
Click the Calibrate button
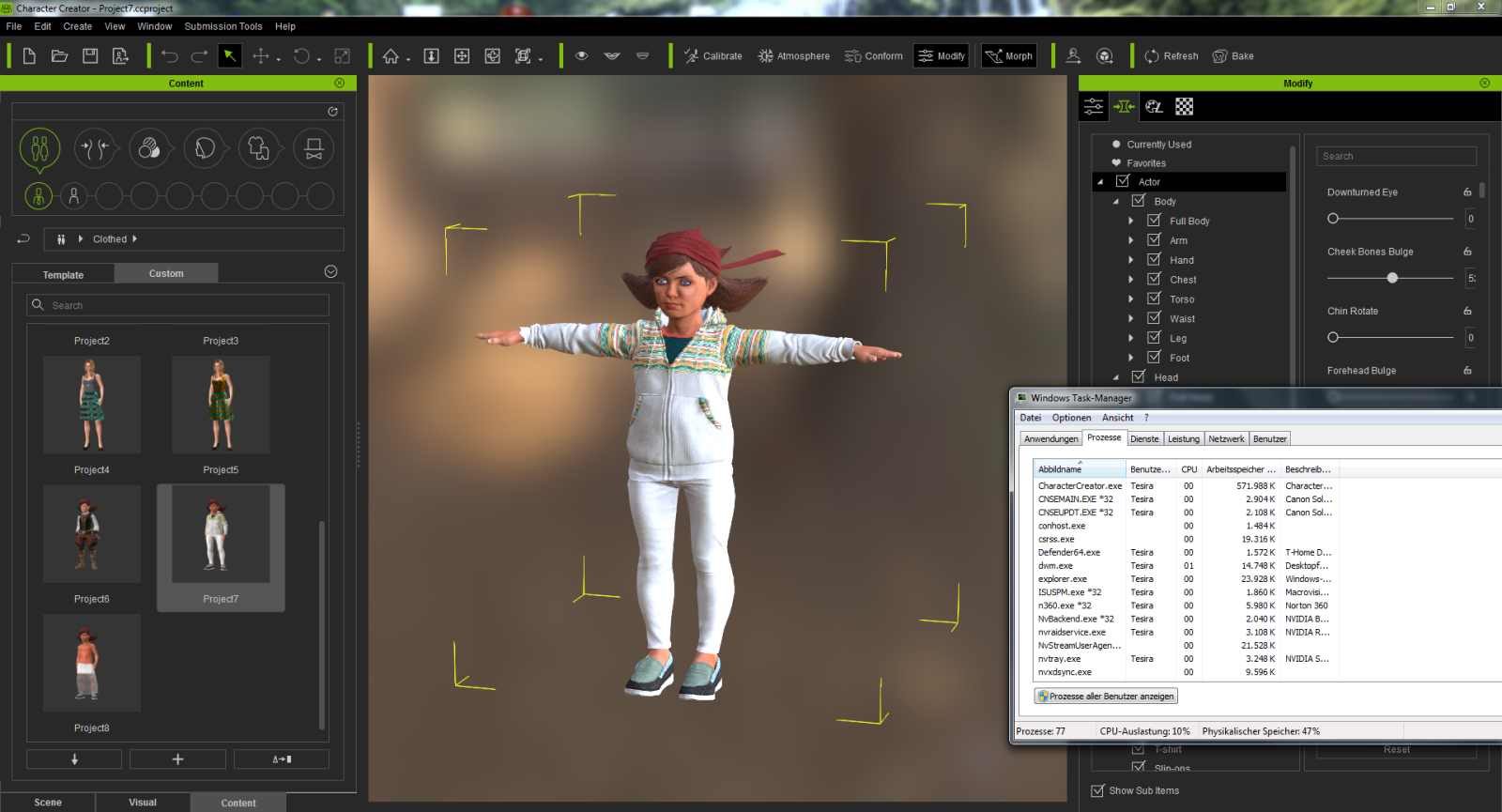pos(713,56)
